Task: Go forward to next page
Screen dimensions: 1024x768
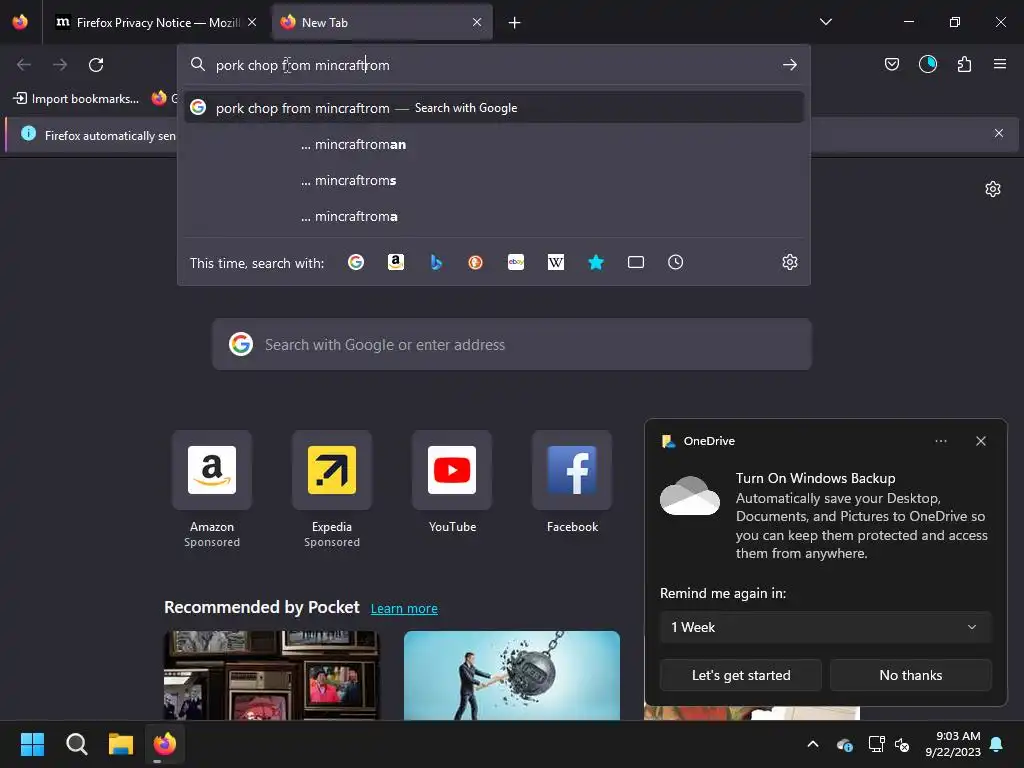Action: pos(60,65)
